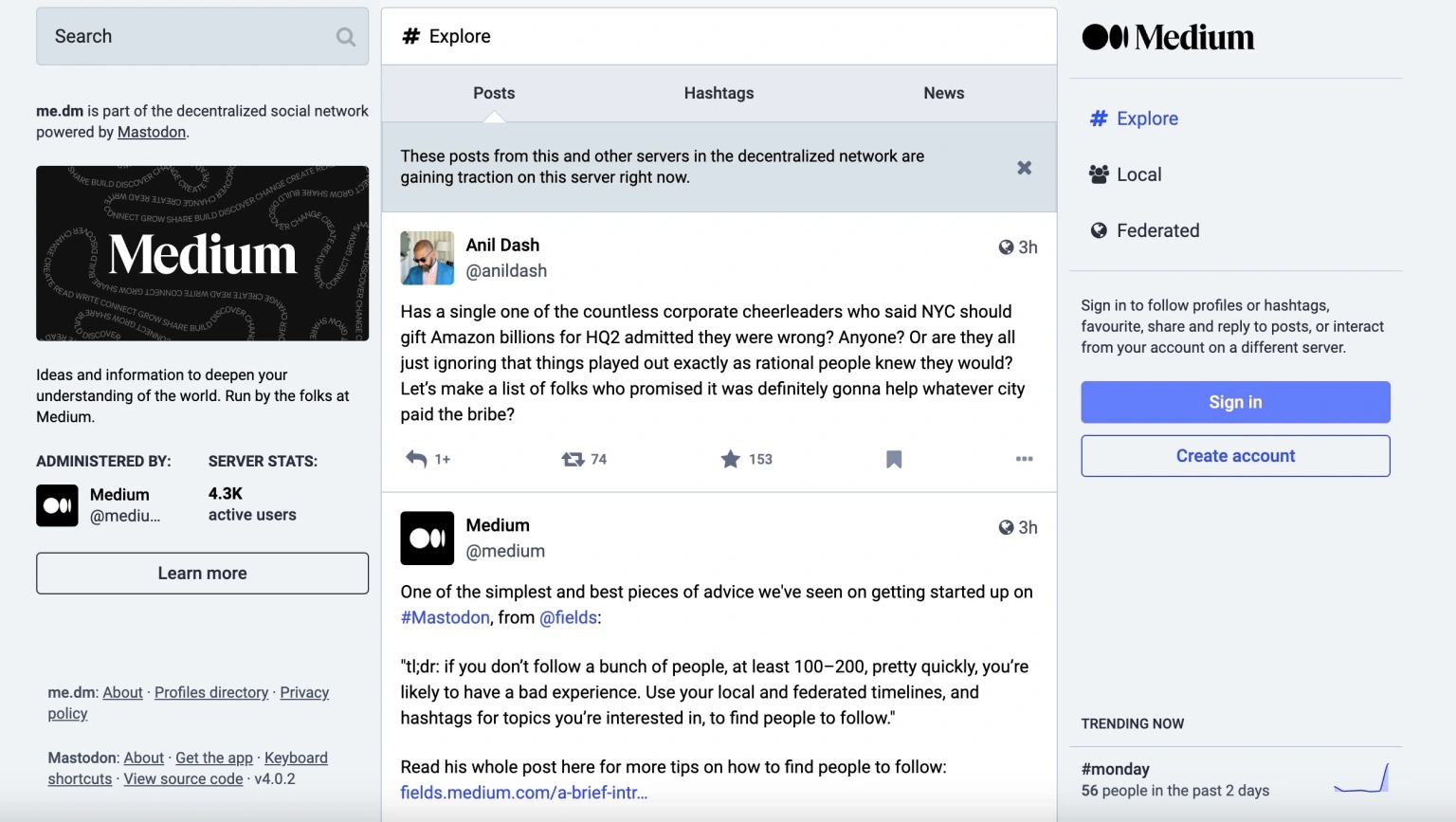Switch to the News tab

[943, 93]
